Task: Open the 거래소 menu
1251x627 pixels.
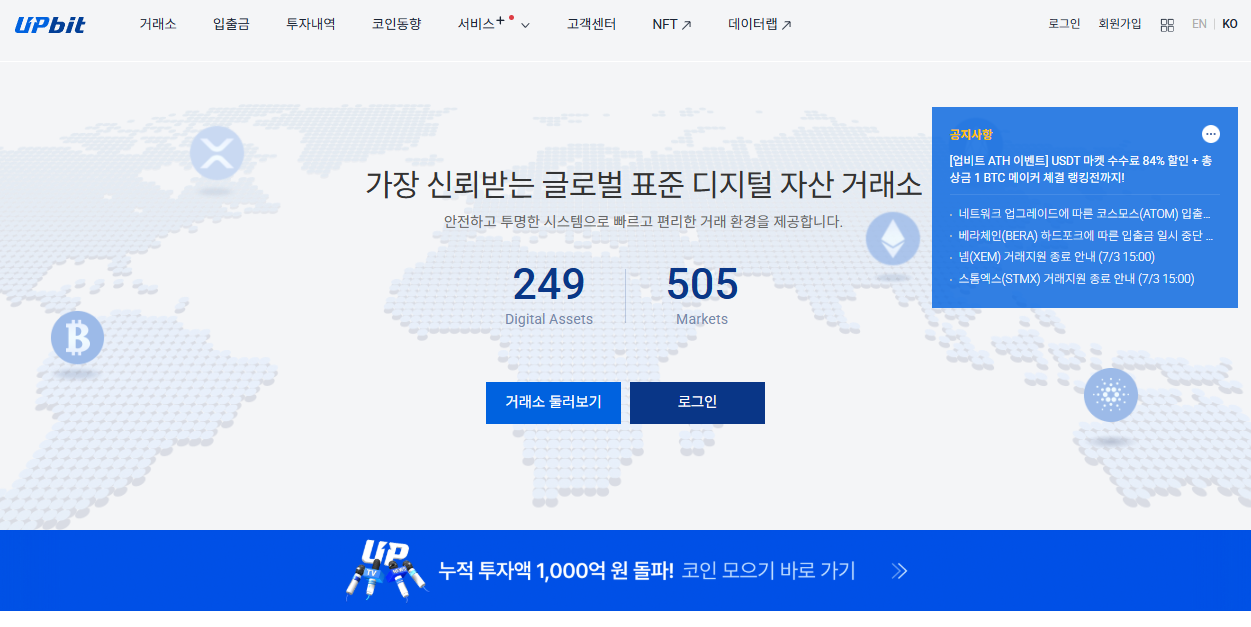Action: 158,24
